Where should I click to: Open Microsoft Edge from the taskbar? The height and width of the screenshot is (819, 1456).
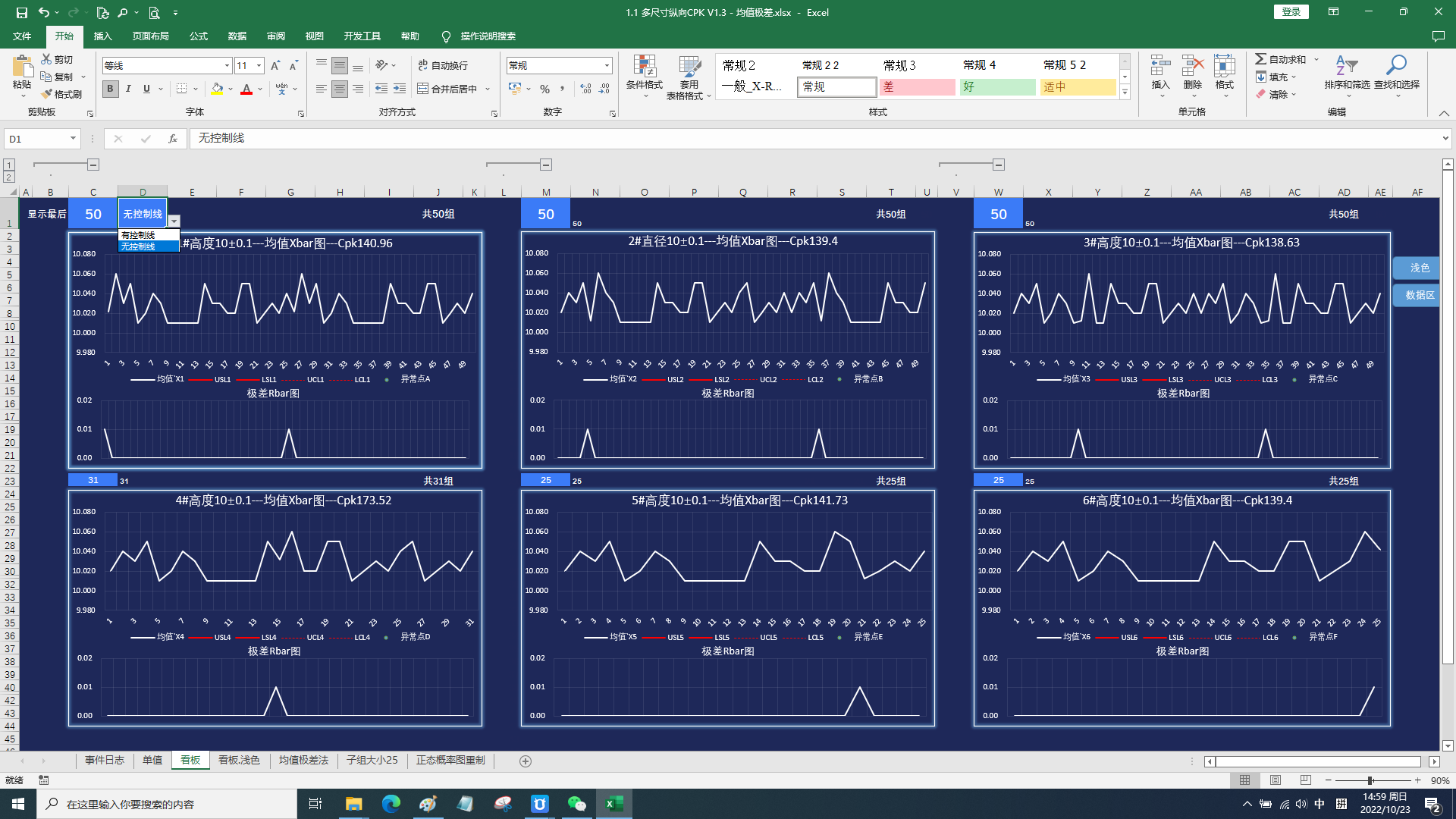coord(391,804)
